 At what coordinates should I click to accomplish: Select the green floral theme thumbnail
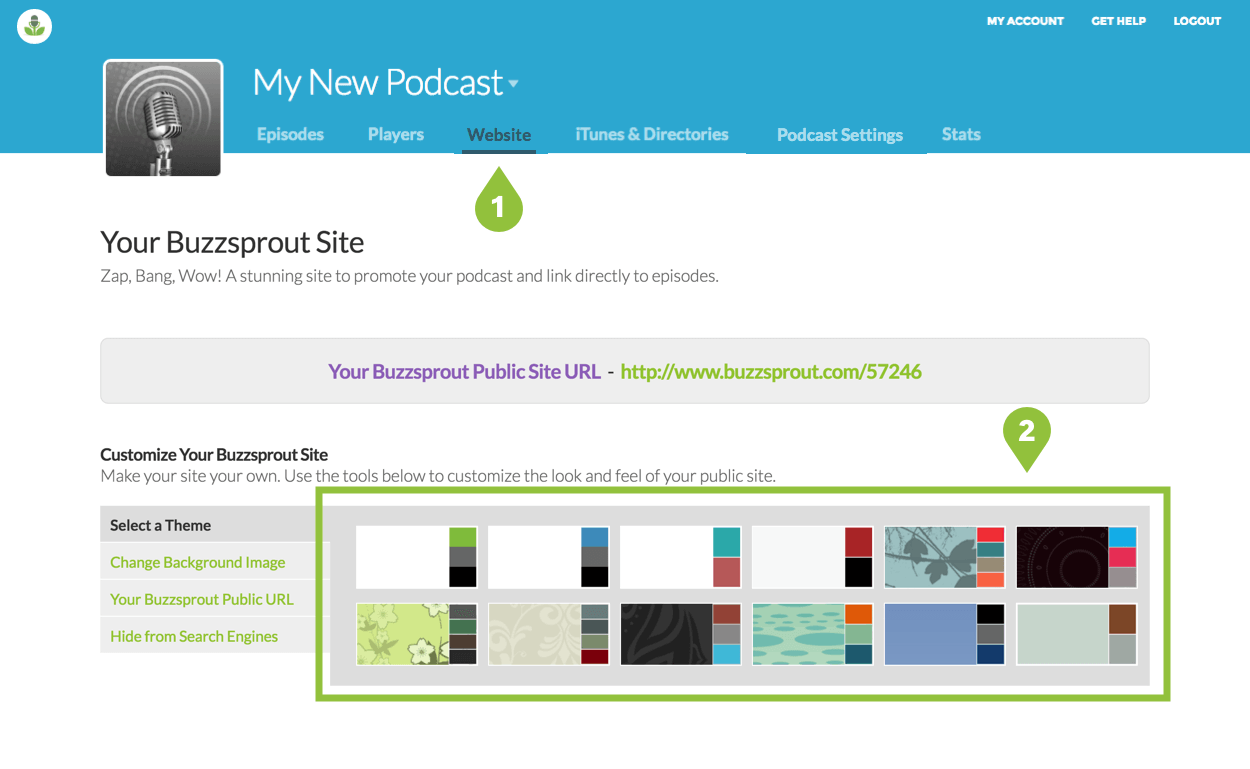[416, 634]
